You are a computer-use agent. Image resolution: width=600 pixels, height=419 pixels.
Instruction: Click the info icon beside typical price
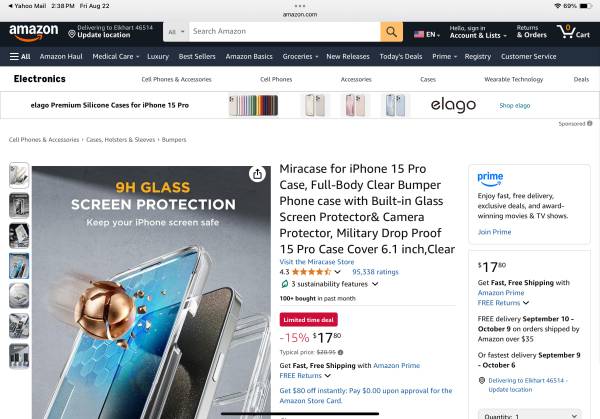340,352
